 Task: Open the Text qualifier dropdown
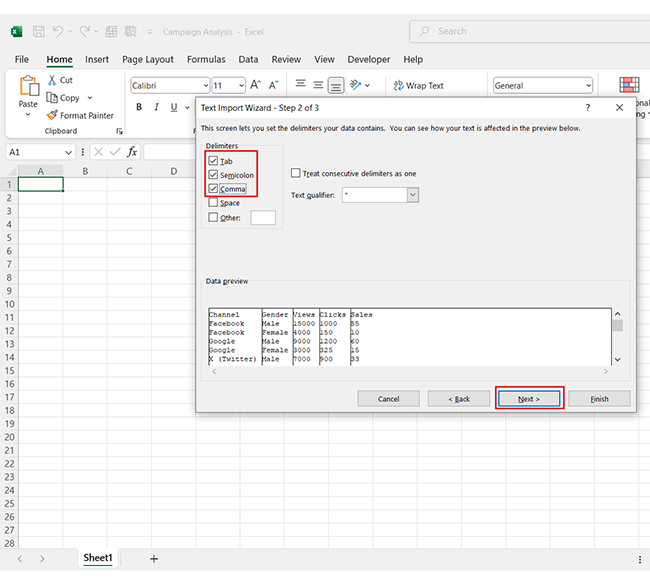pyautogui.click(x=412, y=195)
